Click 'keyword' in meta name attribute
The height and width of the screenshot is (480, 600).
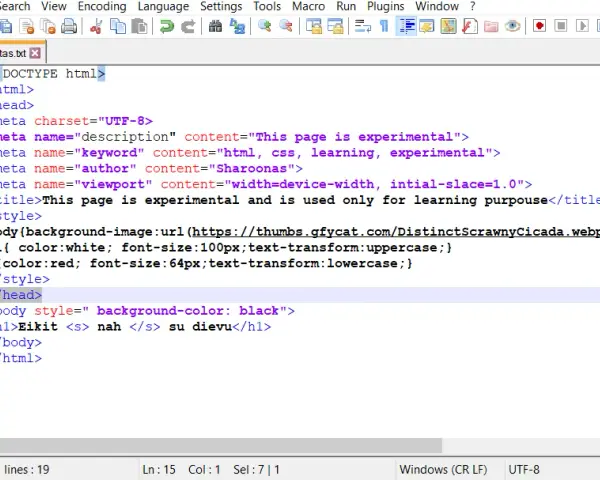[x=109, y=153]
